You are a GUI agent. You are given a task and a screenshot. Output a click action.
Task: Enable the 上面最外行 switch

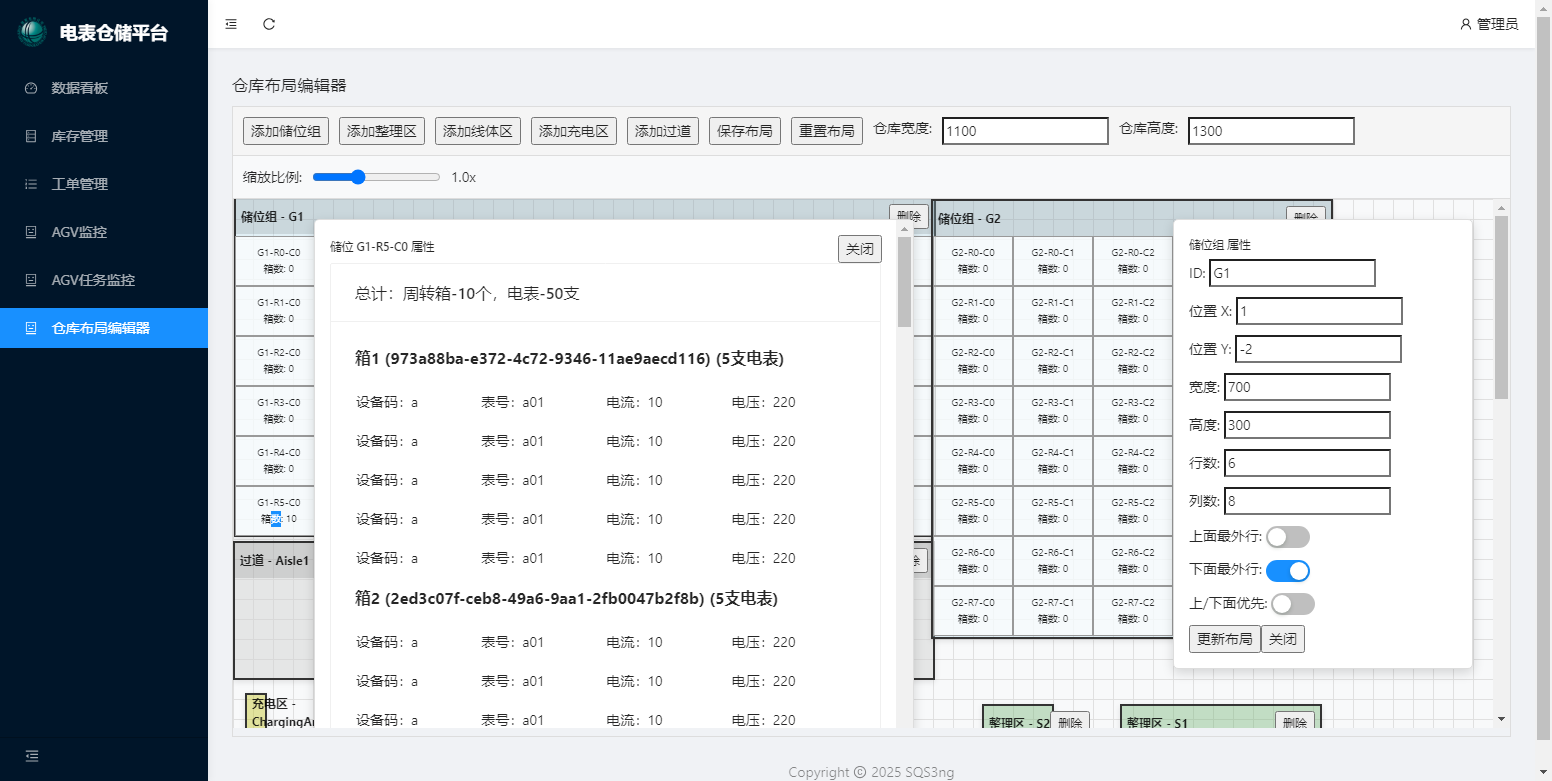[1287, 537]
